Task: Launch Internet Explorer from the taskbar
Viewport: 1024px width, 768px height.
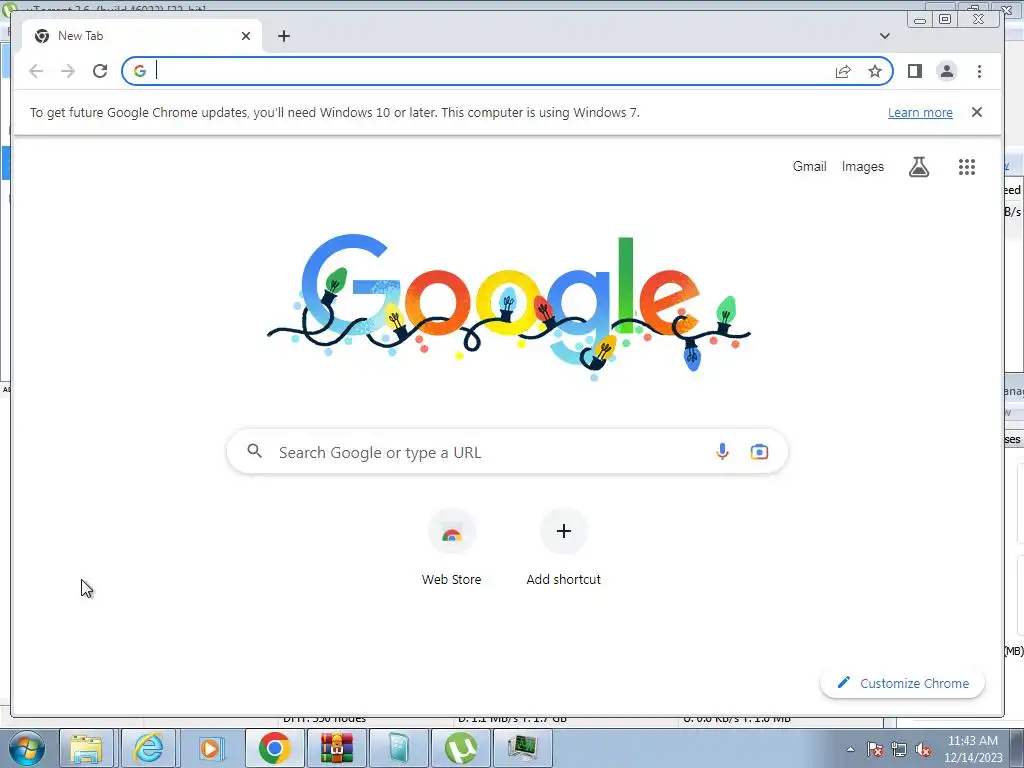Action: click(x=148, y=748)
